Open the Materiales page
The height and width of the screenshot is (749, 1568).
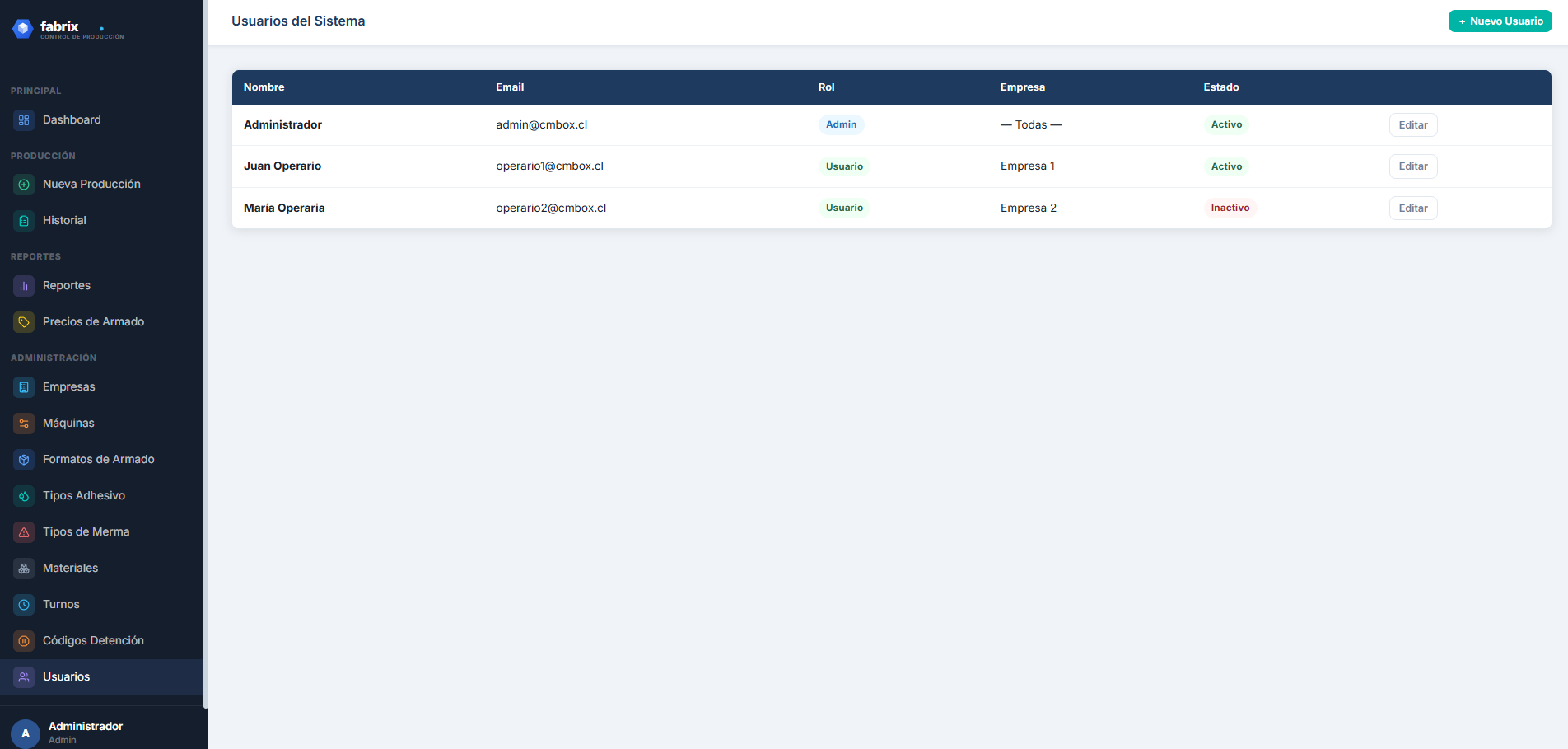[101, 569]
